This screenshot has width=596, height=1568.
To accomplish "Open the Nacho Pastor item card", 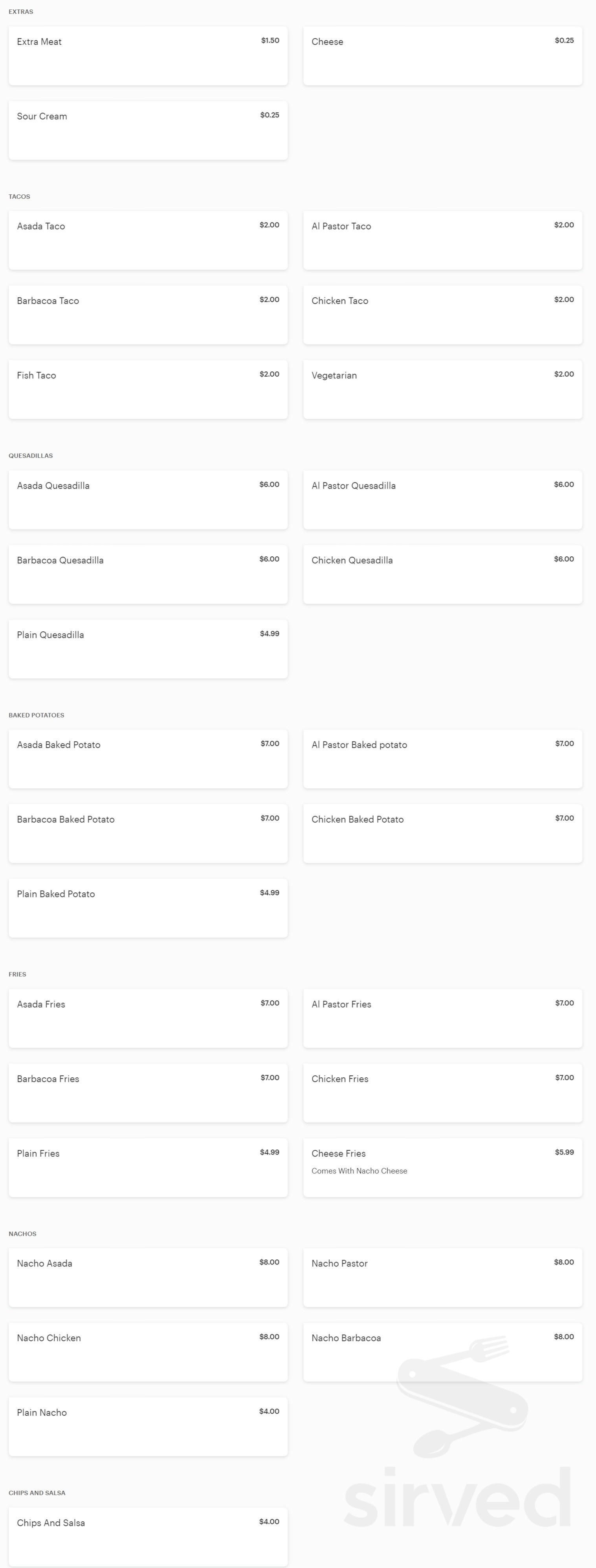I will pyautogui.click(x=442, y=1277).
